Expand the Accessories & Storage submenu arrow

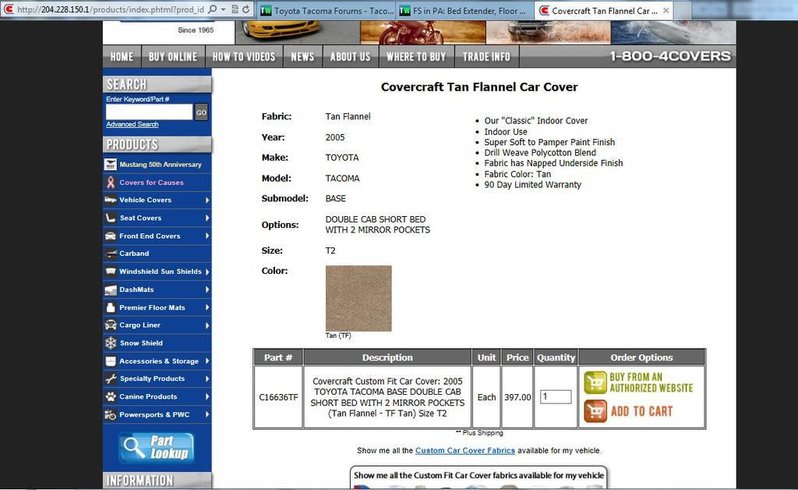pos(207,361)
